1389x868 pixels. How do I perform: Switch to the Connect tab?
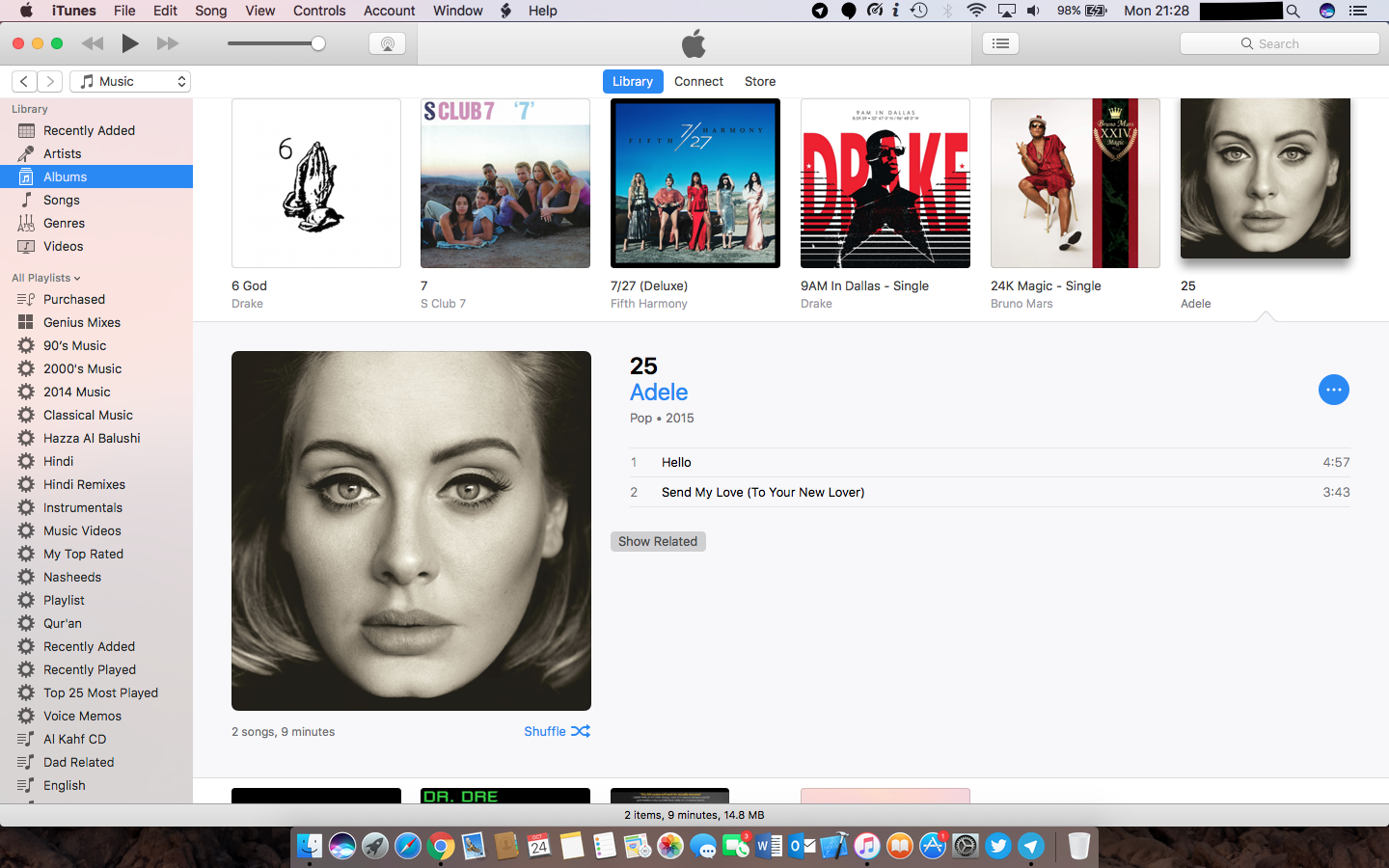pos(698,81)
